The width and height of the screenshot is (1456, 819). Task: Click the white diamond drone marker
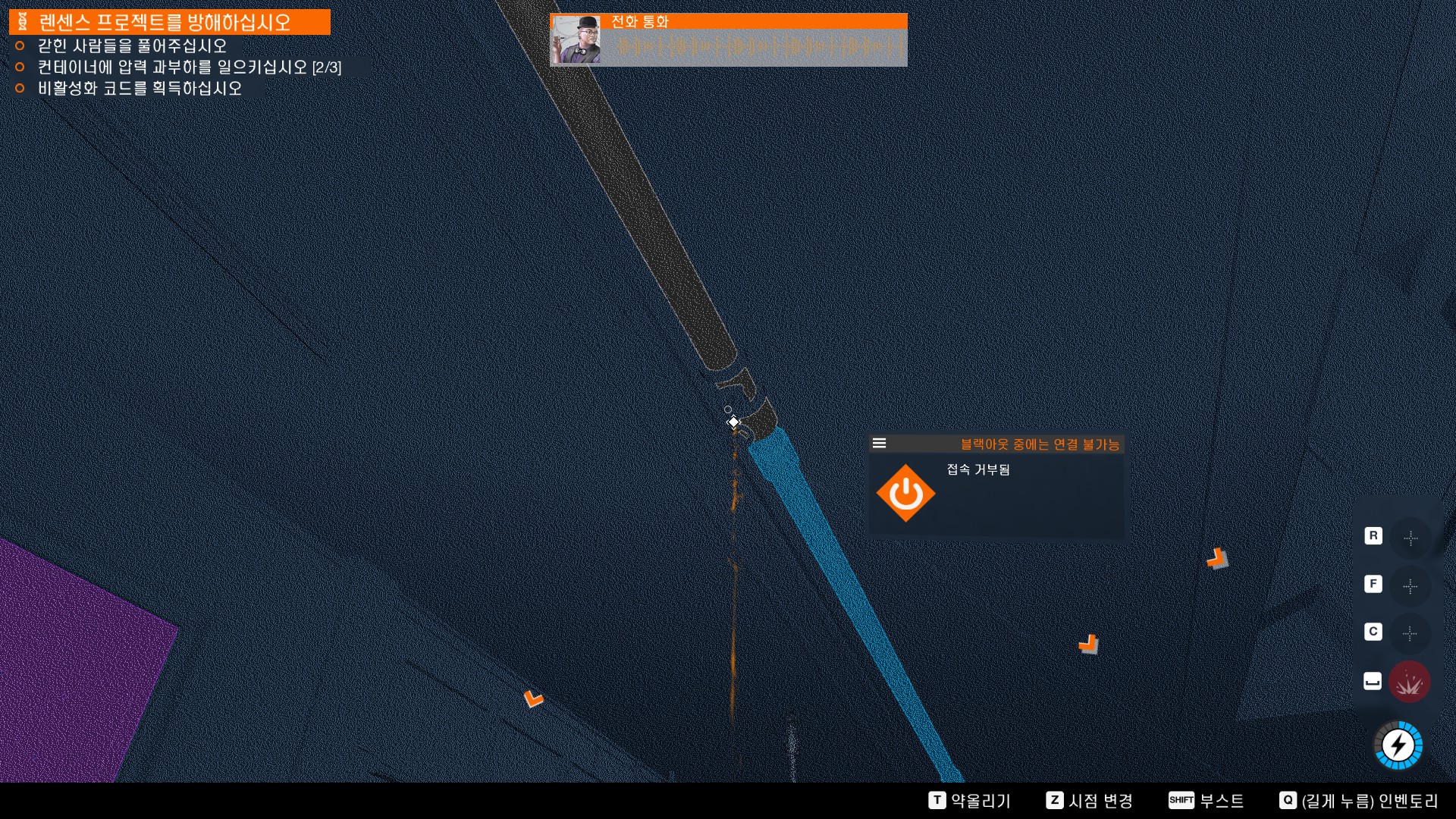point(733,422)
